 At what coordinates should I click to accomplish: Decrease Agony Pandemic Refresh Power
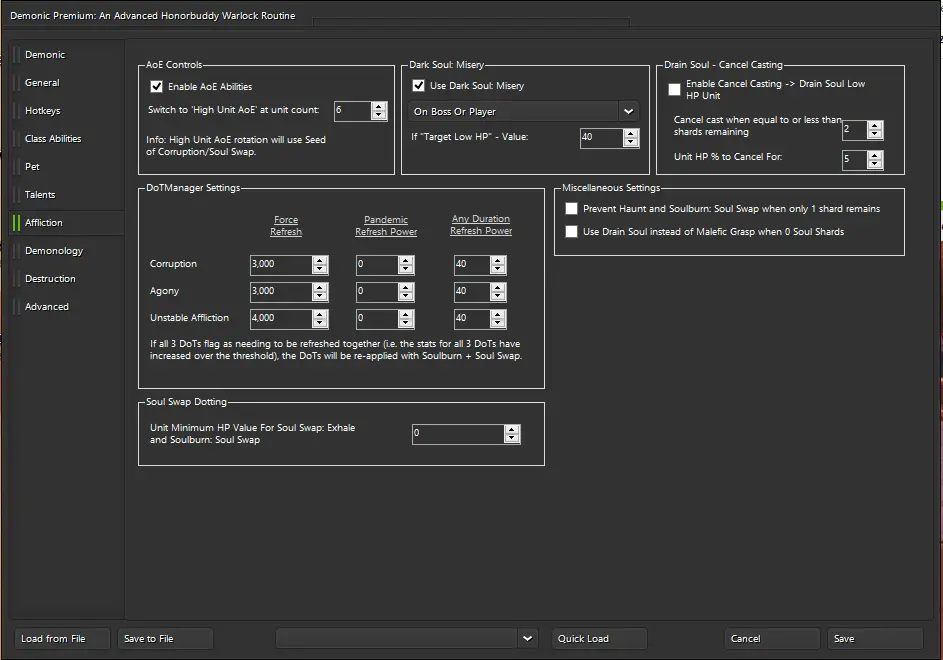click(406, 296)
